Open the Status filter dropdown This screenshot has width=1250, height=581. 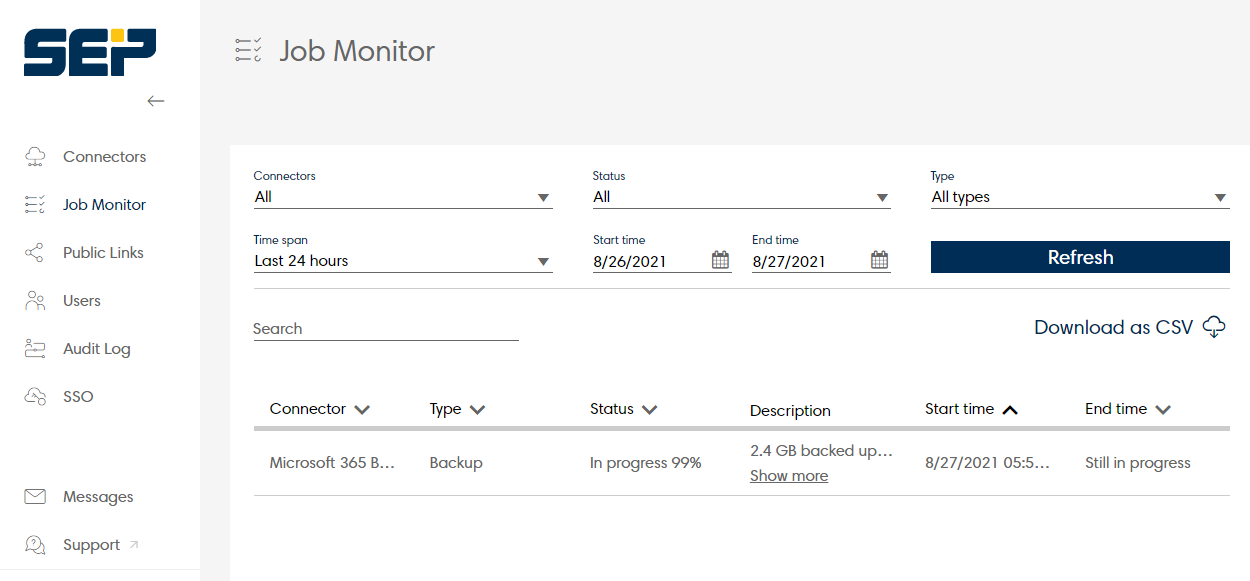741,197
